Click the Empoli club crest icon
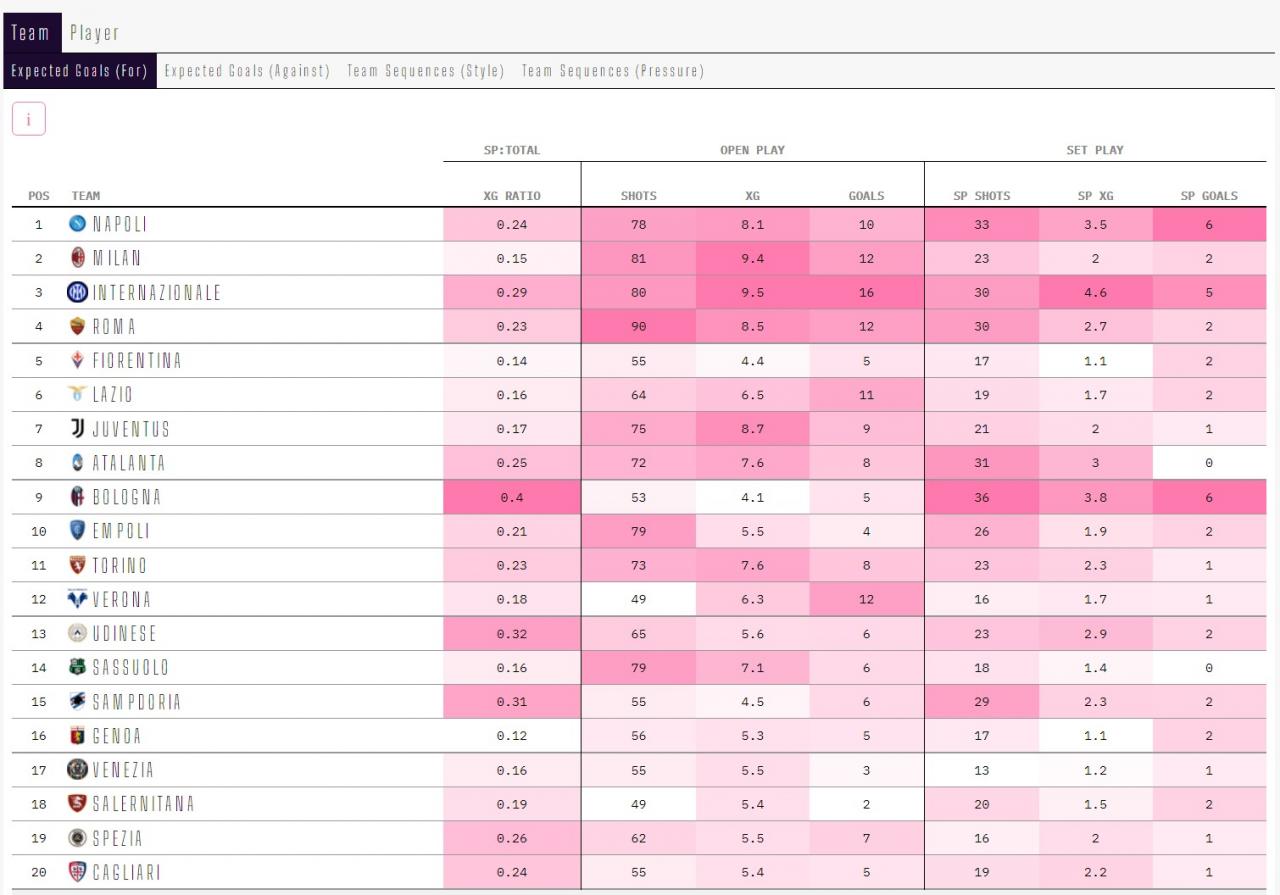This screenshot has width=1280, height=895. [77, 530]
